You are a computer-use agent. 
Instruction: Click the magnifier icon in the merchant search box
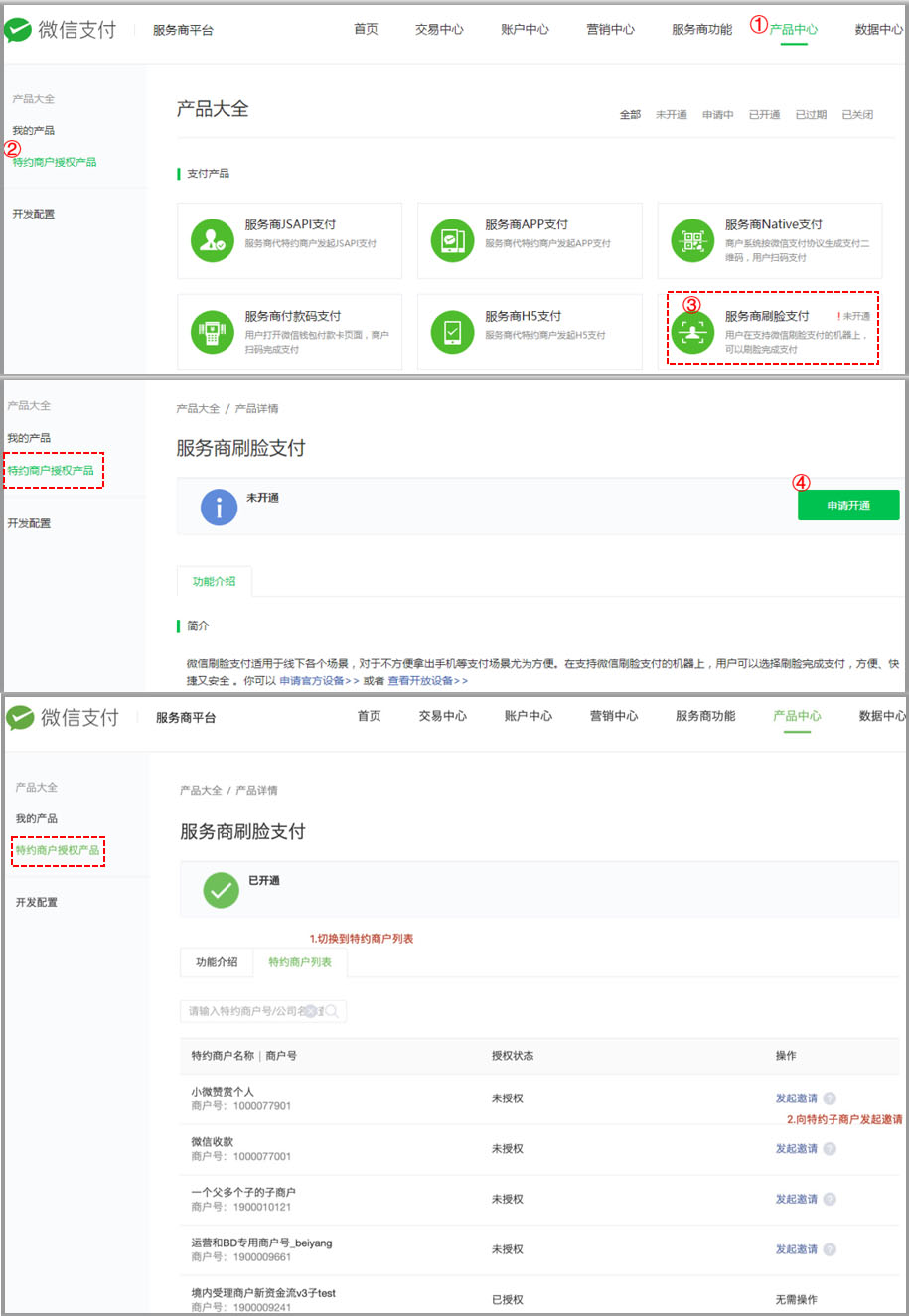click(x=332, y=1011)
